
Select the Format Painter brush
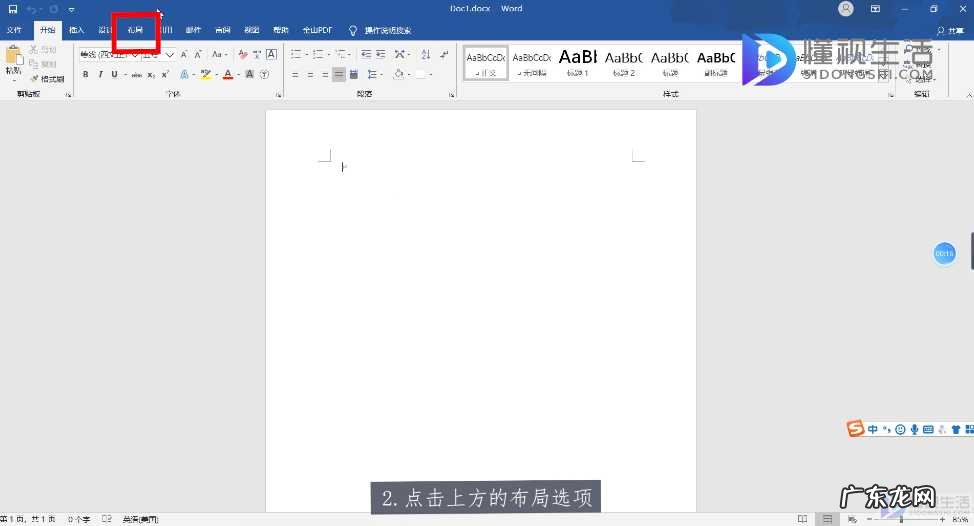[x=35, y=79]
